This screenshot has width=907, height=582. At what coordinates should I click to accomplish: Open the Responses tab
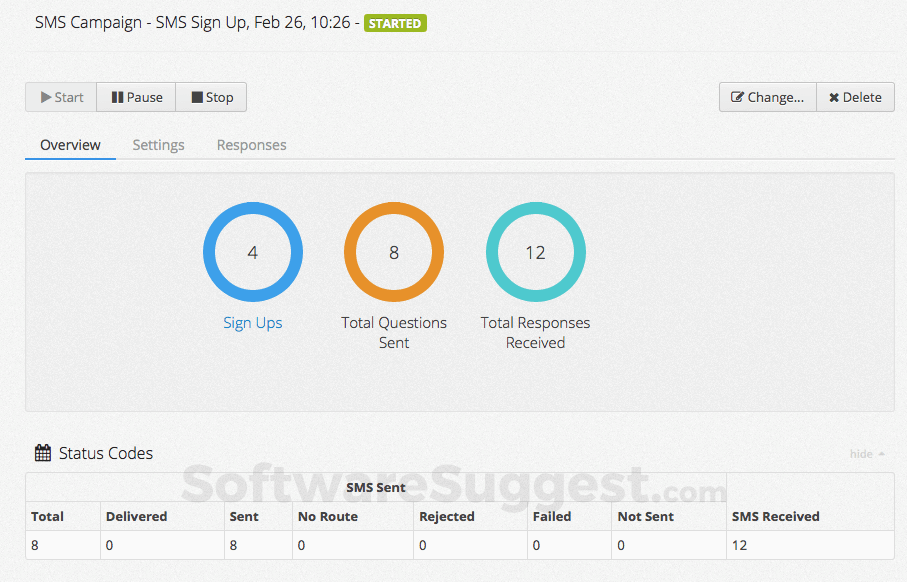click(251, 145)
